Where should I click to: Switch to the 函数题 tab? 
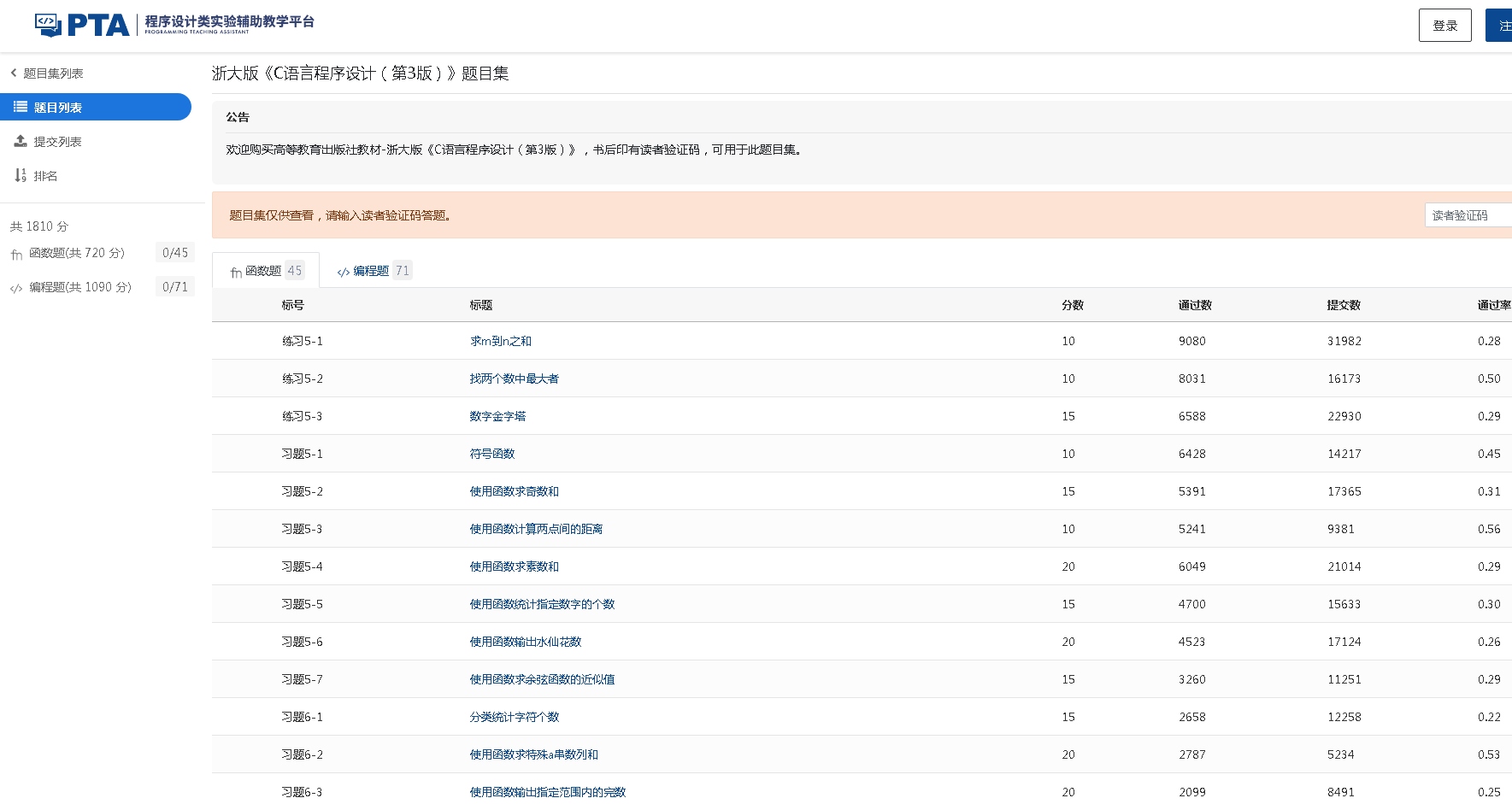click(x=265, y=270)
